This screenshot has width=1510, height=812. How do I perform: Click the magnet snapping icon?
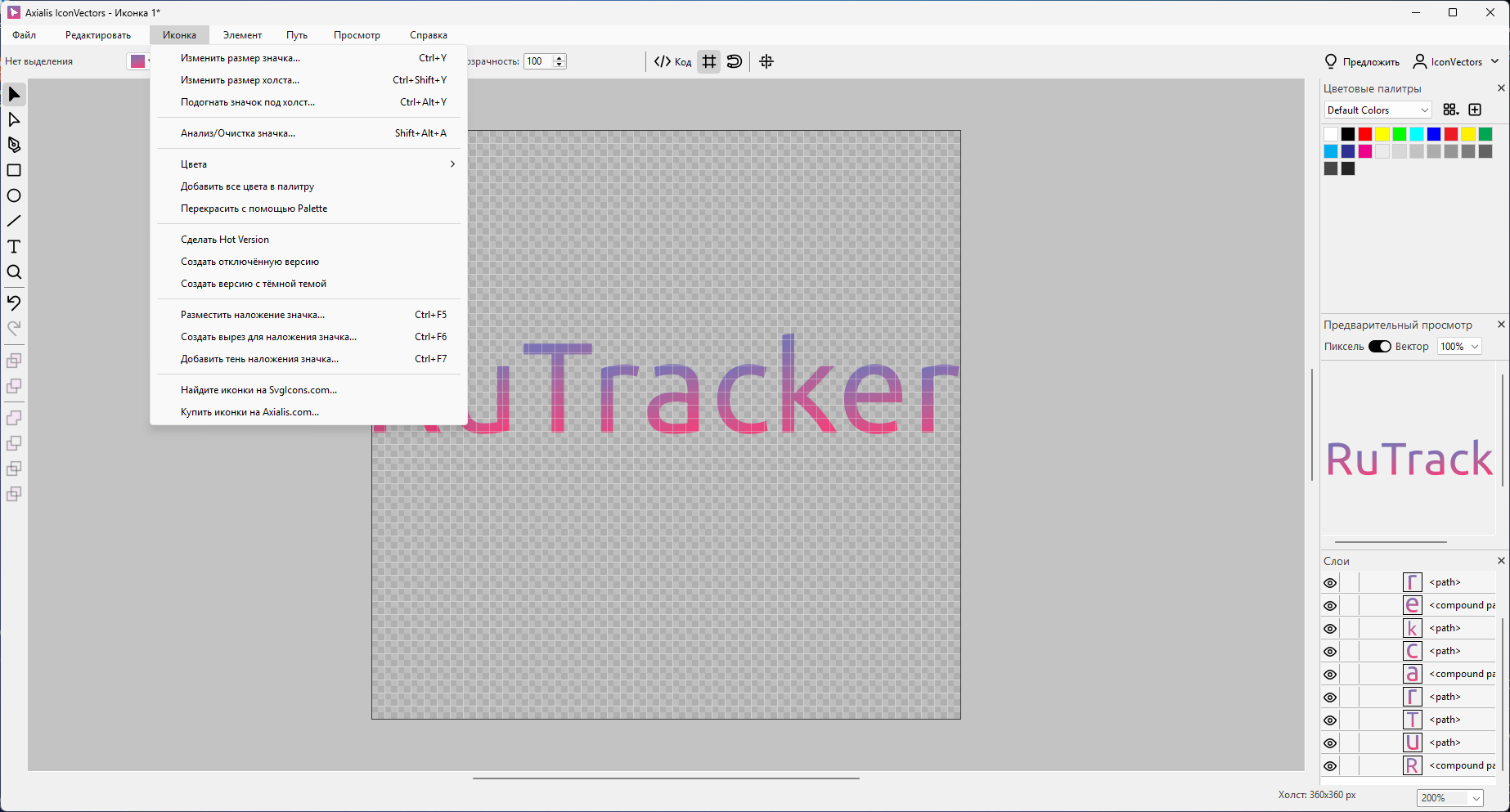(x=735, y=61)
